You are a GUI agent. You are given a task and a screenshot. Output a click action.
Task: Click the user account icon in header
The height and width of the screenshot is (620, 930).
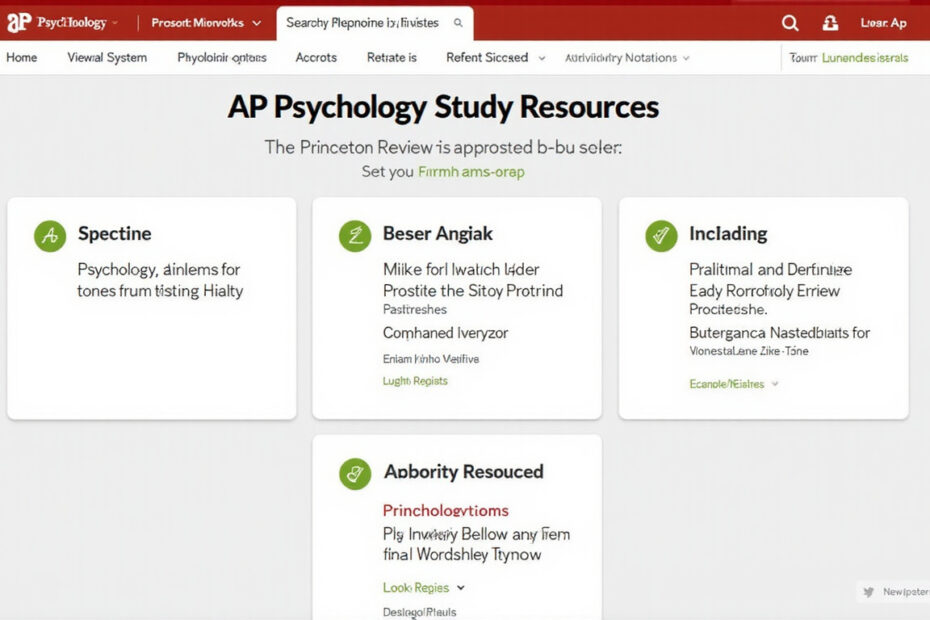tap(830, 23)
